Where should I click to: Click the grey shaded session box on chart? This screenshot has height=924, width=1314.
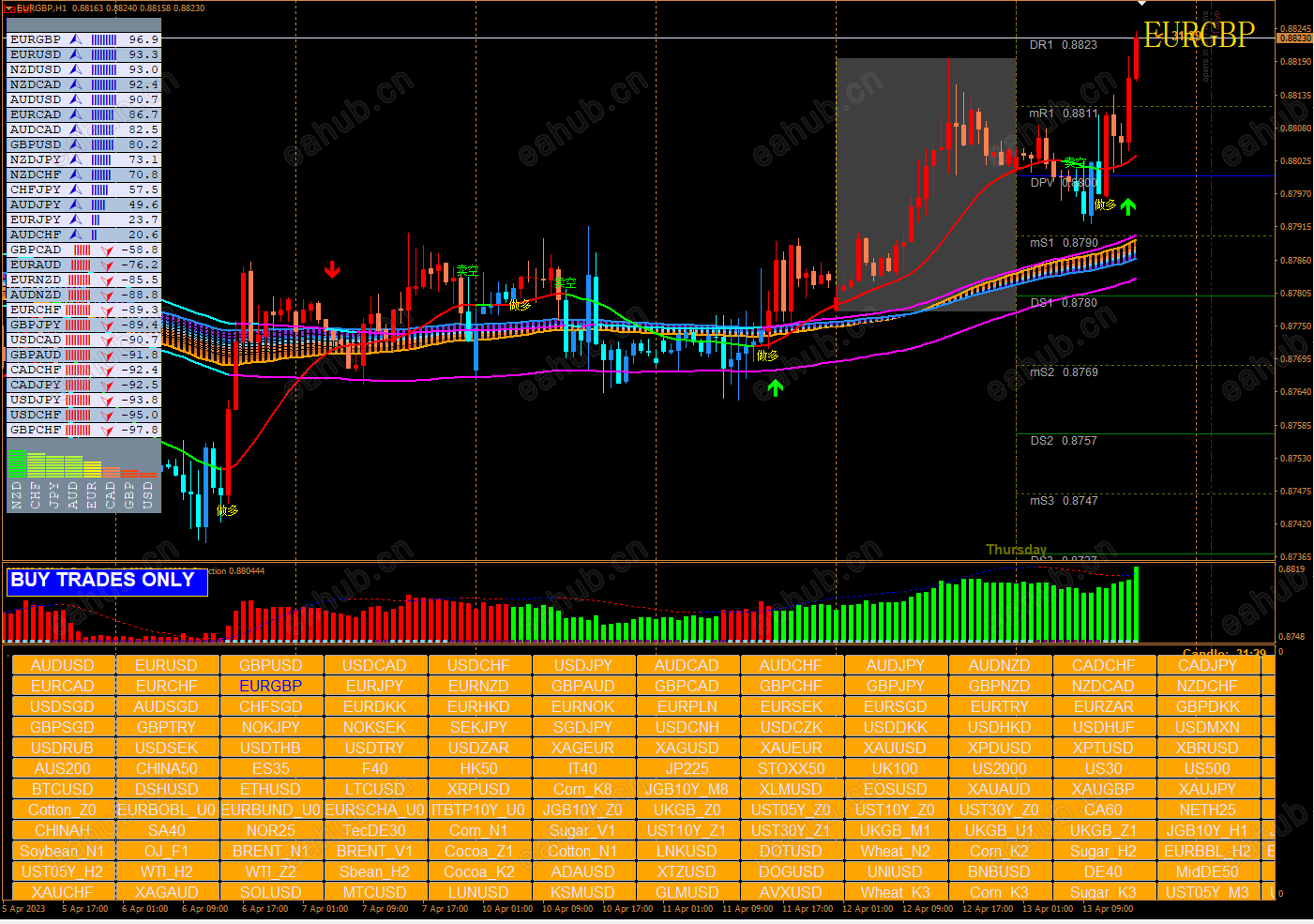tap(926, 185)
